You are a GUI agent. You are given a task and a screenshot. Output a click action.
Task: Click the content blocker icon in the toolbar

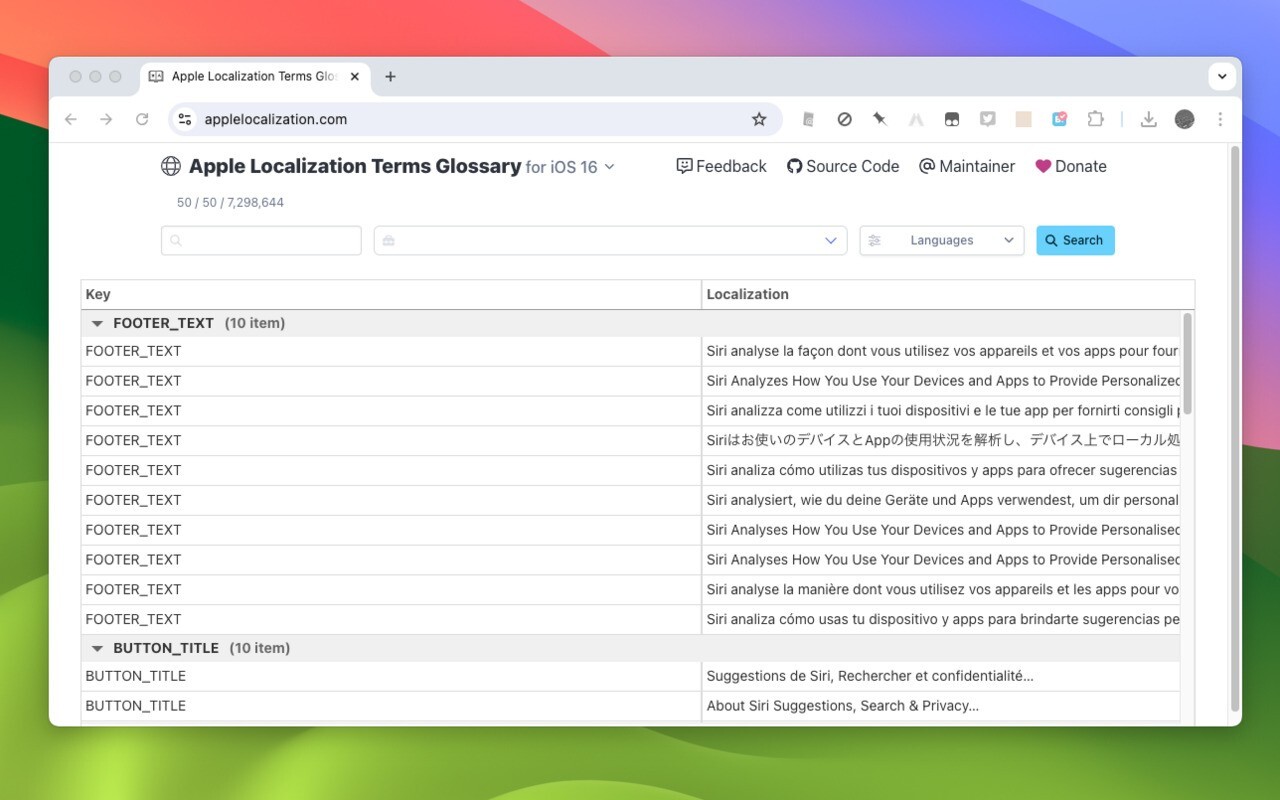pos(844,118)
